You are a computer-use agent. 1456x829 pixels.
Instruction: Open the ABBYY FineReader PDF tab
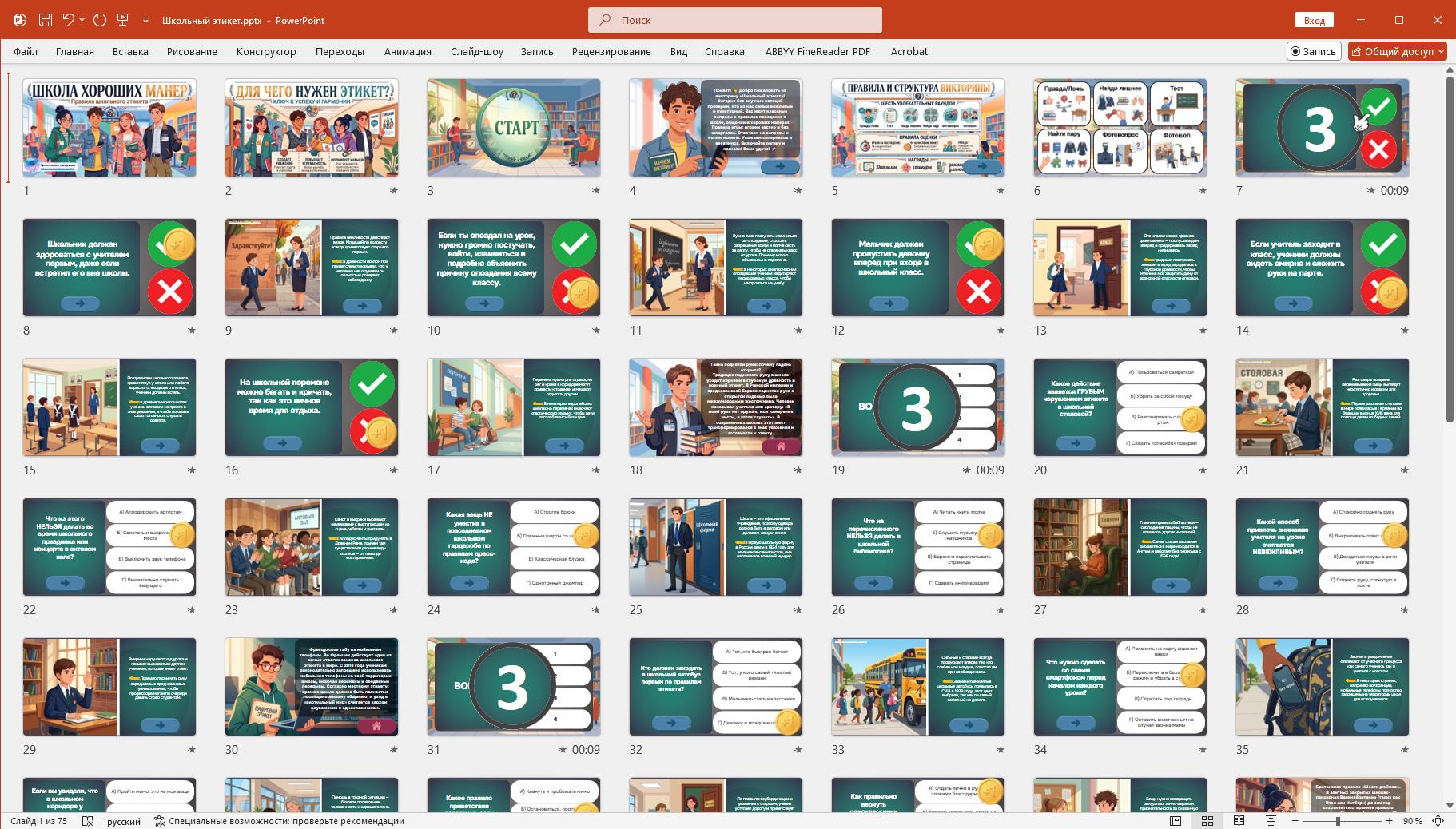click(818, 51)
